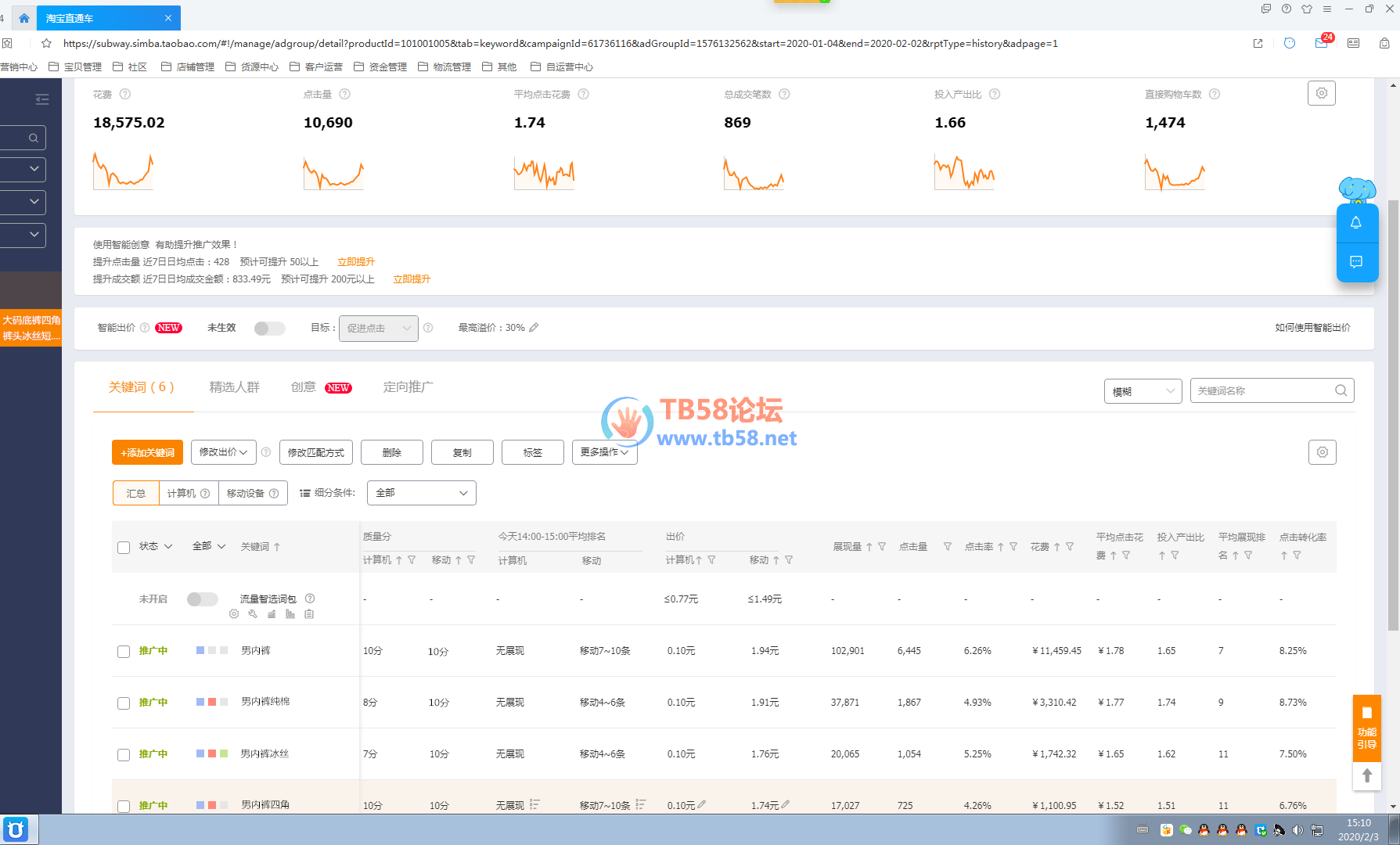Click settings gear under 流量智选词包
The image size is (1400, 845).
[x=234, y=614]
